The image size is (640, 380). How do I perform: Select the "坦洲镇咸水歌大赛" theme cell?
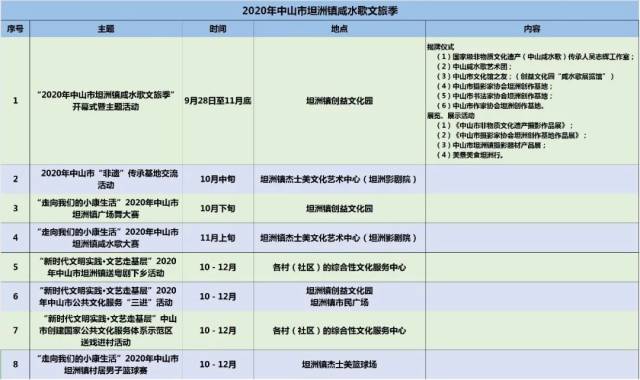(x=106, y=238)
